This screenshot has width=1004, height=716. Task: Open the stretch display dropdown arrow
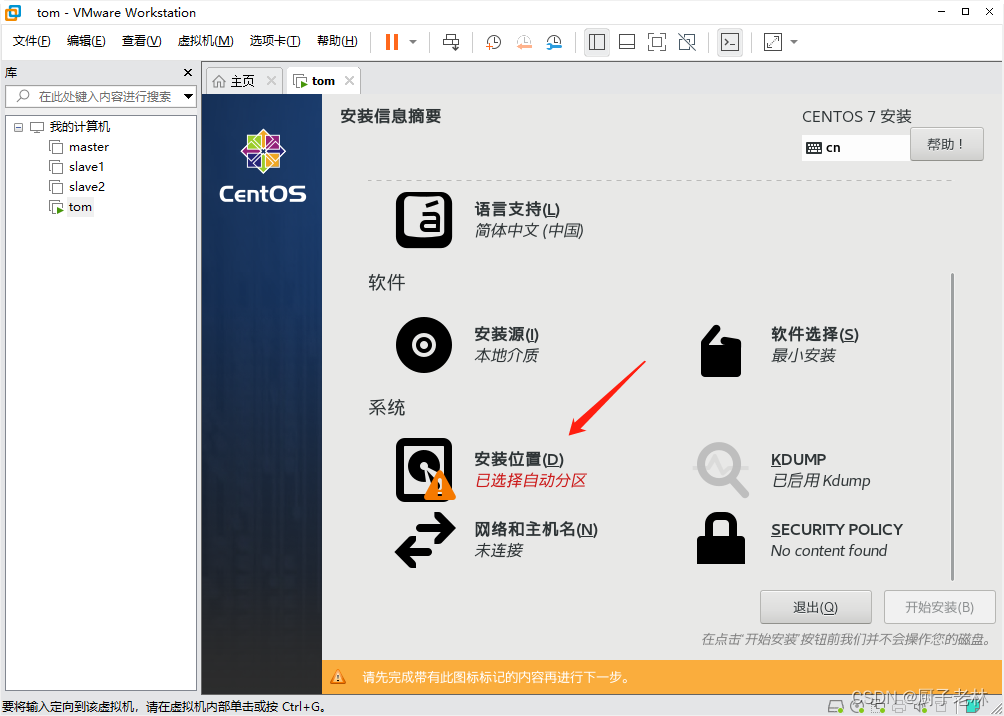coord(794,42)
